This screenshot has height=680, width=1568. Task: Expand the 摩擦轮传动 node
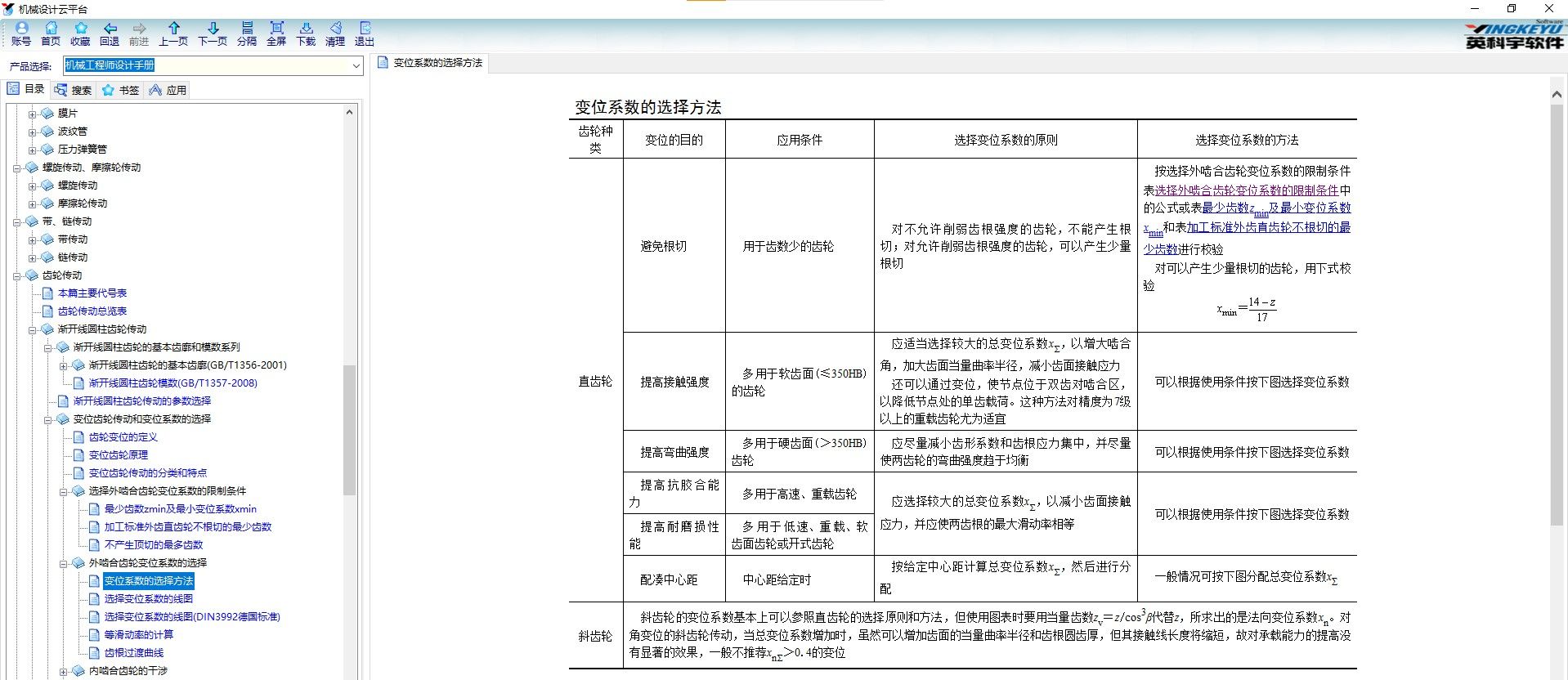coord(32,204)
